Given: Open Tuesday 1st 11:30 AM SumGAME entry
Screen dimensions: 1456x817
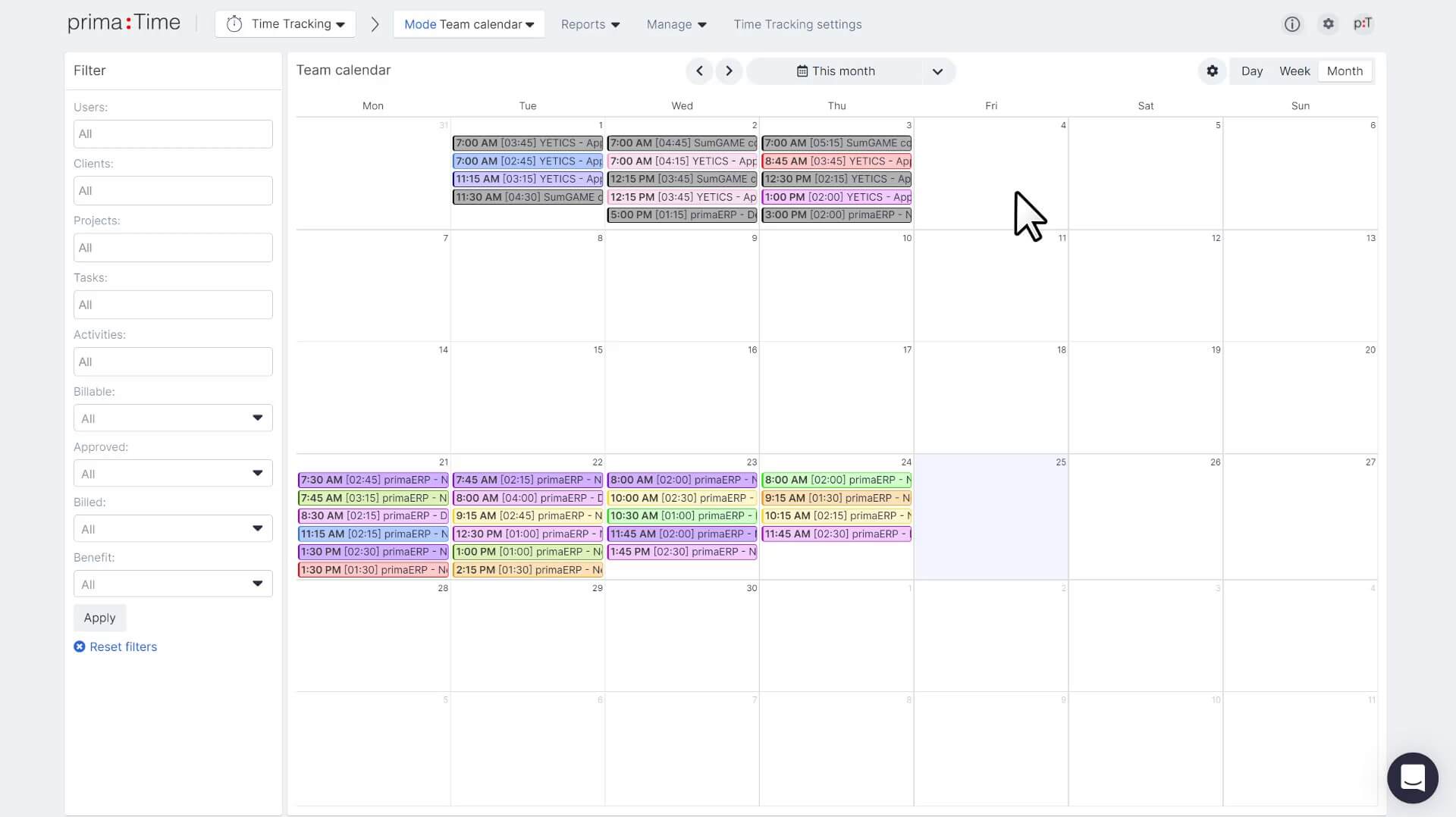Looking at the screenshot, I should [x=528, y=197].
